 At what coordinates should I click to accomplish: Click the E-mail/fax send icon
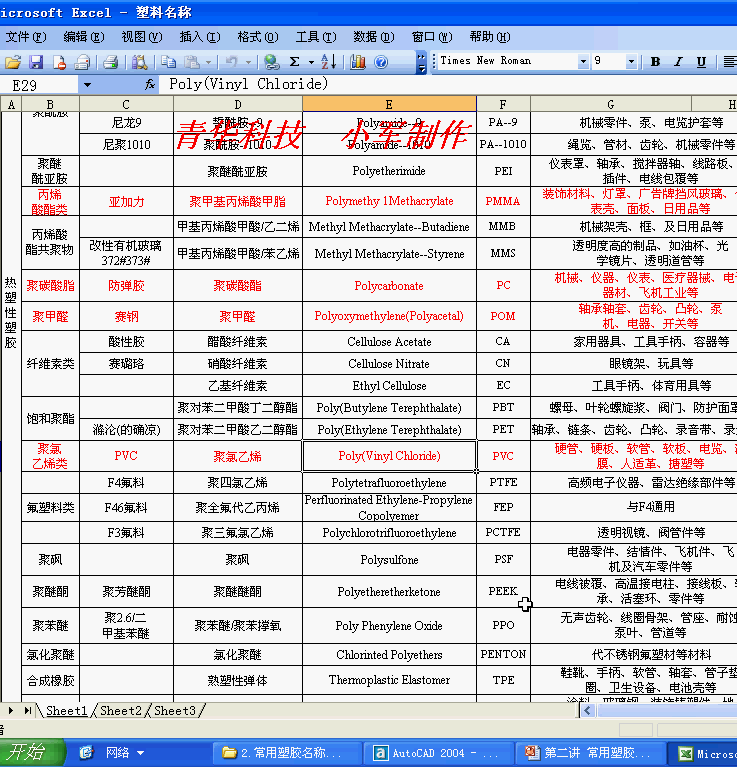(82, 62)
